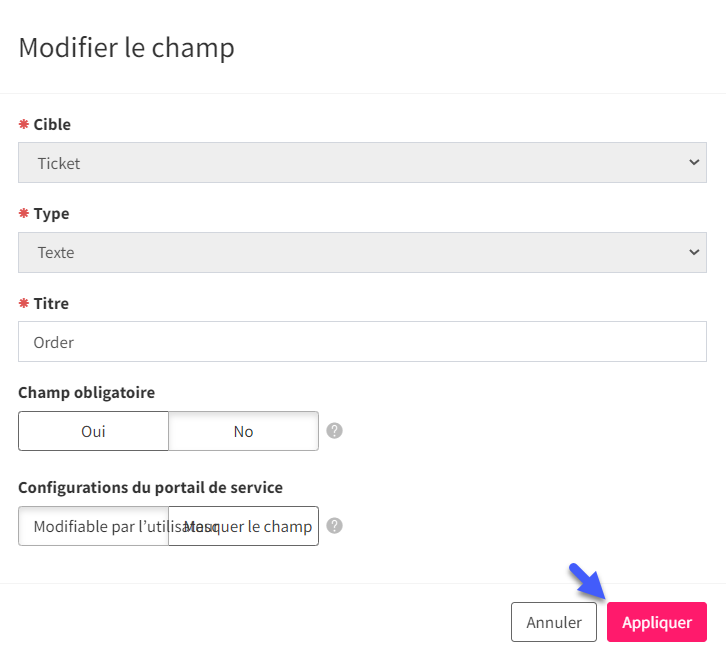Set Champ obligatoire to No
726x661 pixels.
pyautogui.click(x=244, y=431)
